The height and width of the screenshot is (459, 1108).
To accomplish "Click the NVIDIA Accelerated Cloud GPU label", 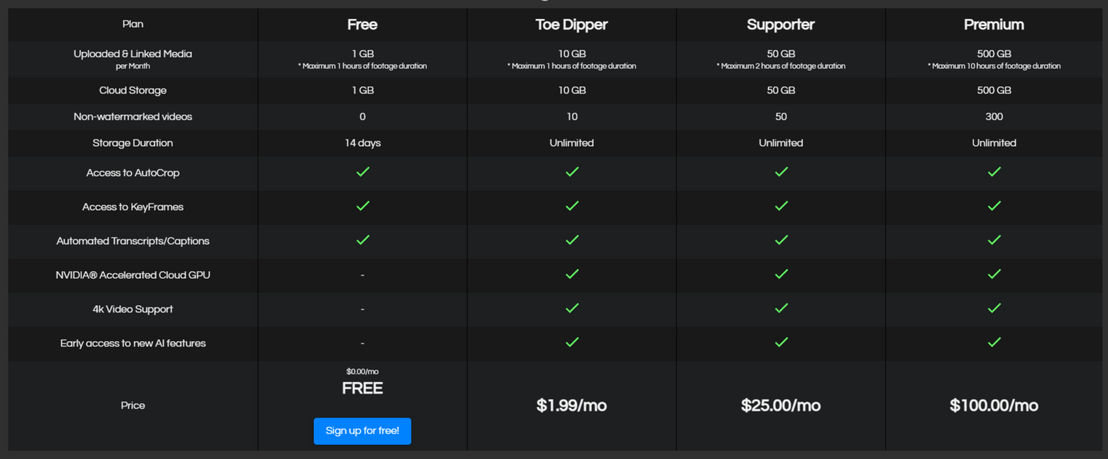I will [133, 275].
